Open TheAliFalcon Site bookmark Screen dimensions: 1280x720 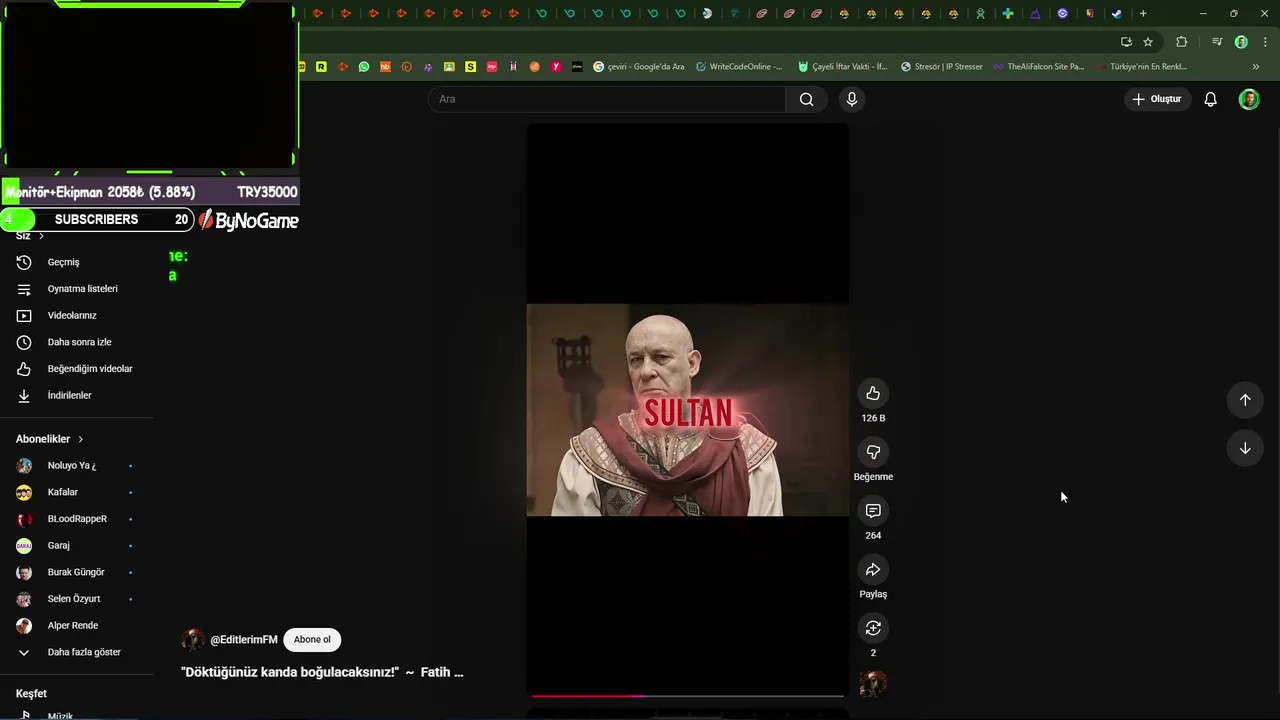tap(1038, 67)
